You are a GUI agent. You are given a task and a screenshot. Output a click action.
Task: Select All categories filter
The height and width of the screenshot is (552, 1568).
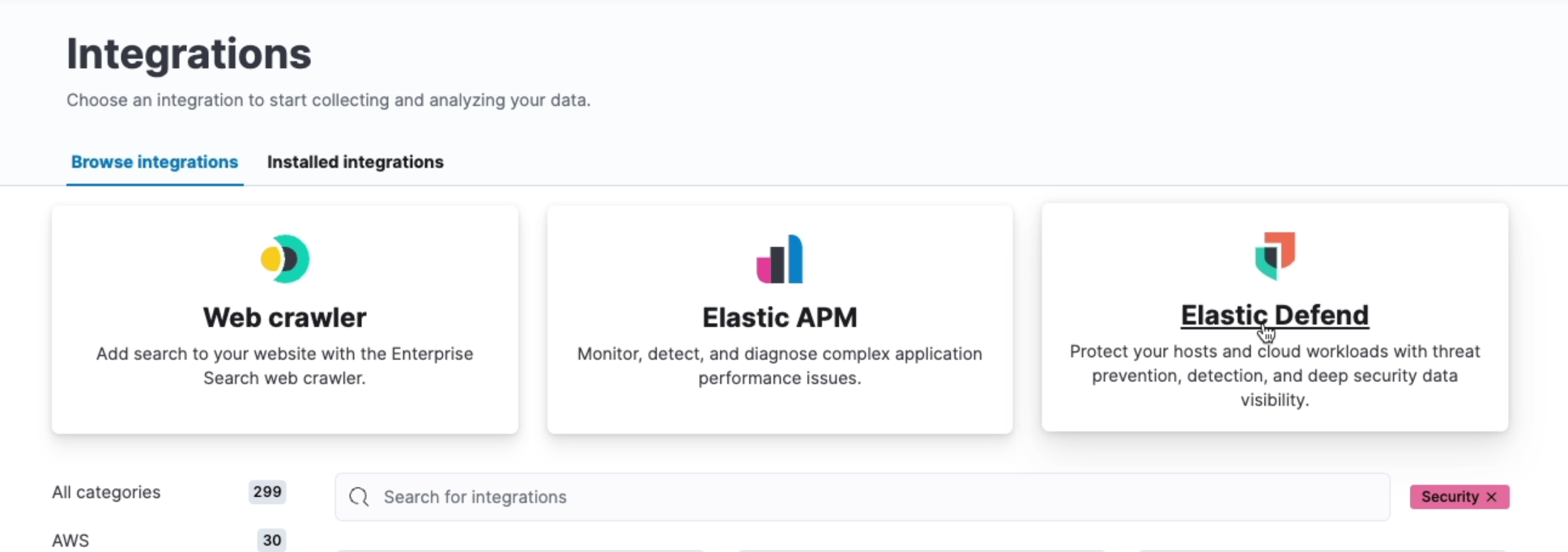[106, 492]
